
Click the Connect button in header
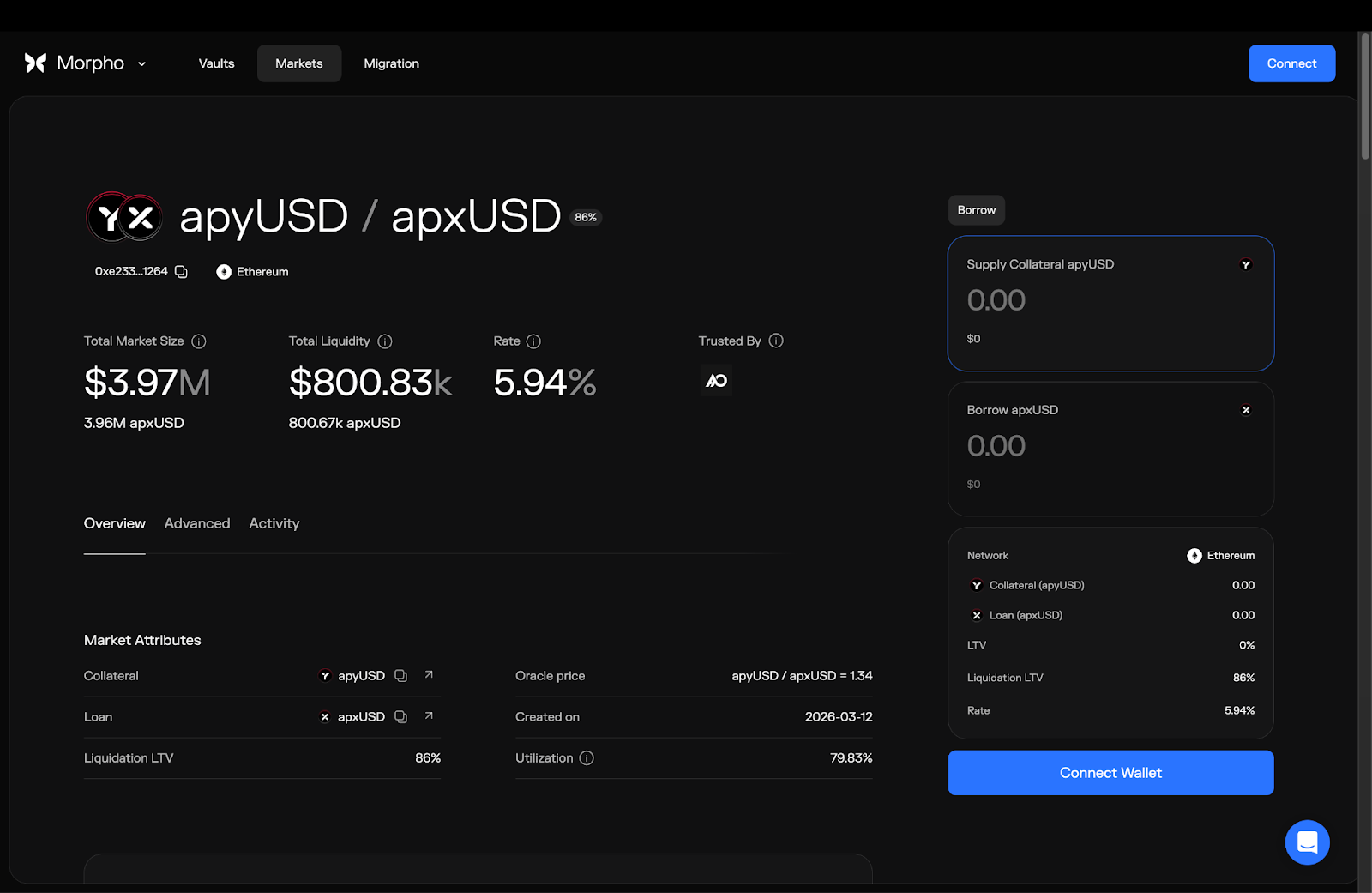pyautogui.click(x=1291, y=63)
